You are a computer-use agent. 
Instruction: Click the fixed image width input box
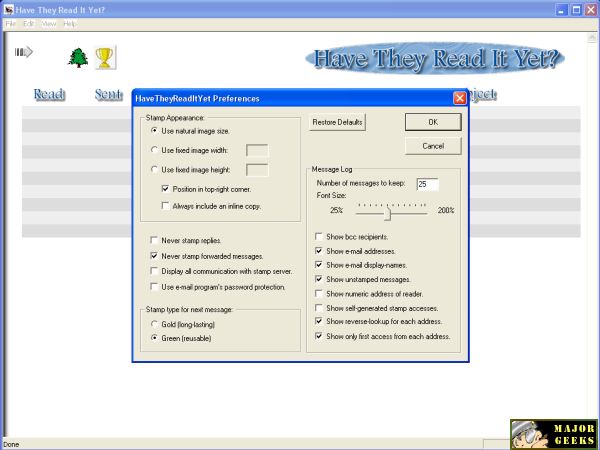(257, 150)
